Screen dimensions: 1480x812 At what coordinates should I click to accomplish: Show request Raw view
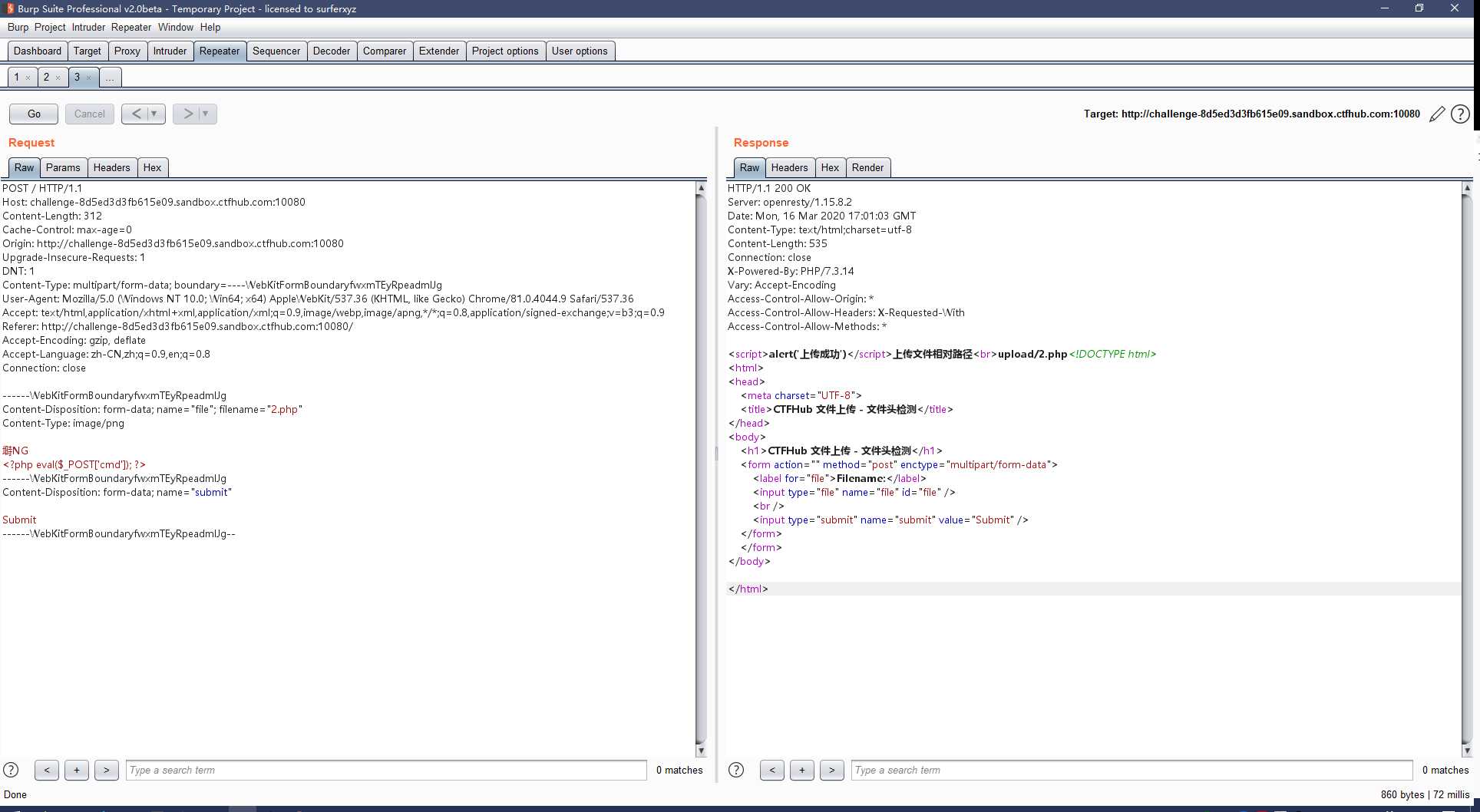tap(25, 167)
